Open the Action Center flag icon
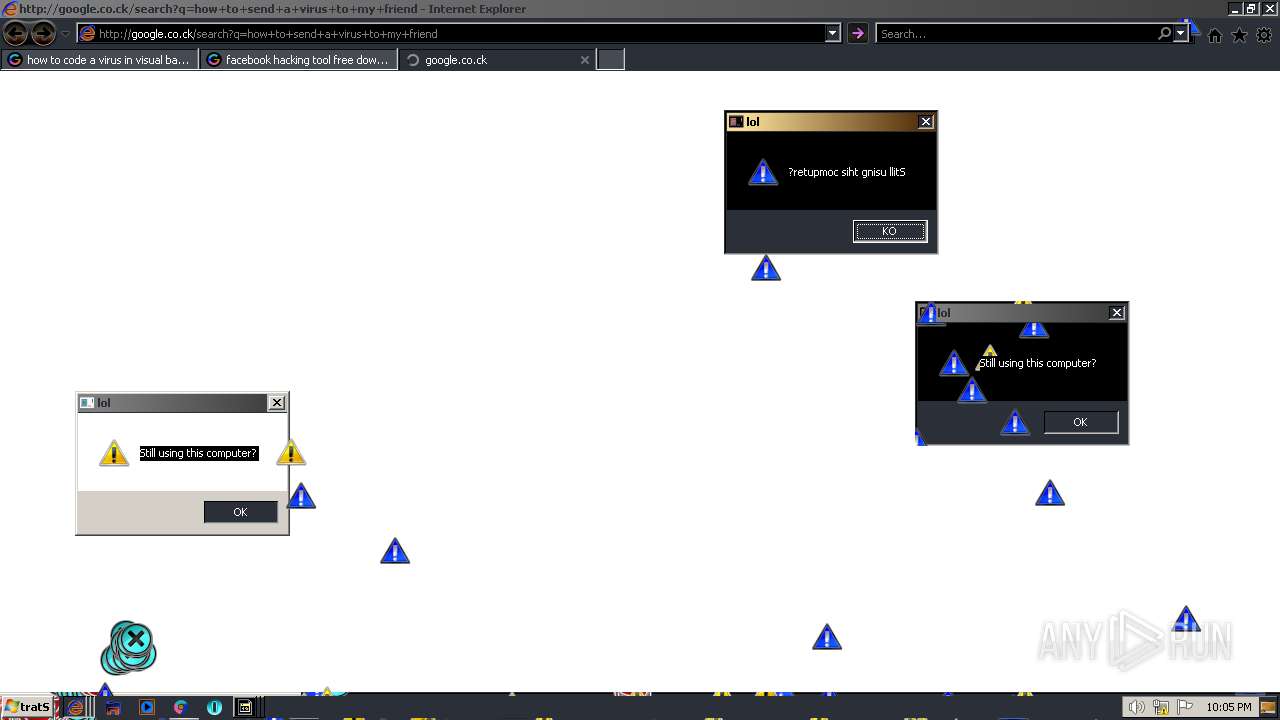The image size is (1280, 720). [x=1185, y=707]
